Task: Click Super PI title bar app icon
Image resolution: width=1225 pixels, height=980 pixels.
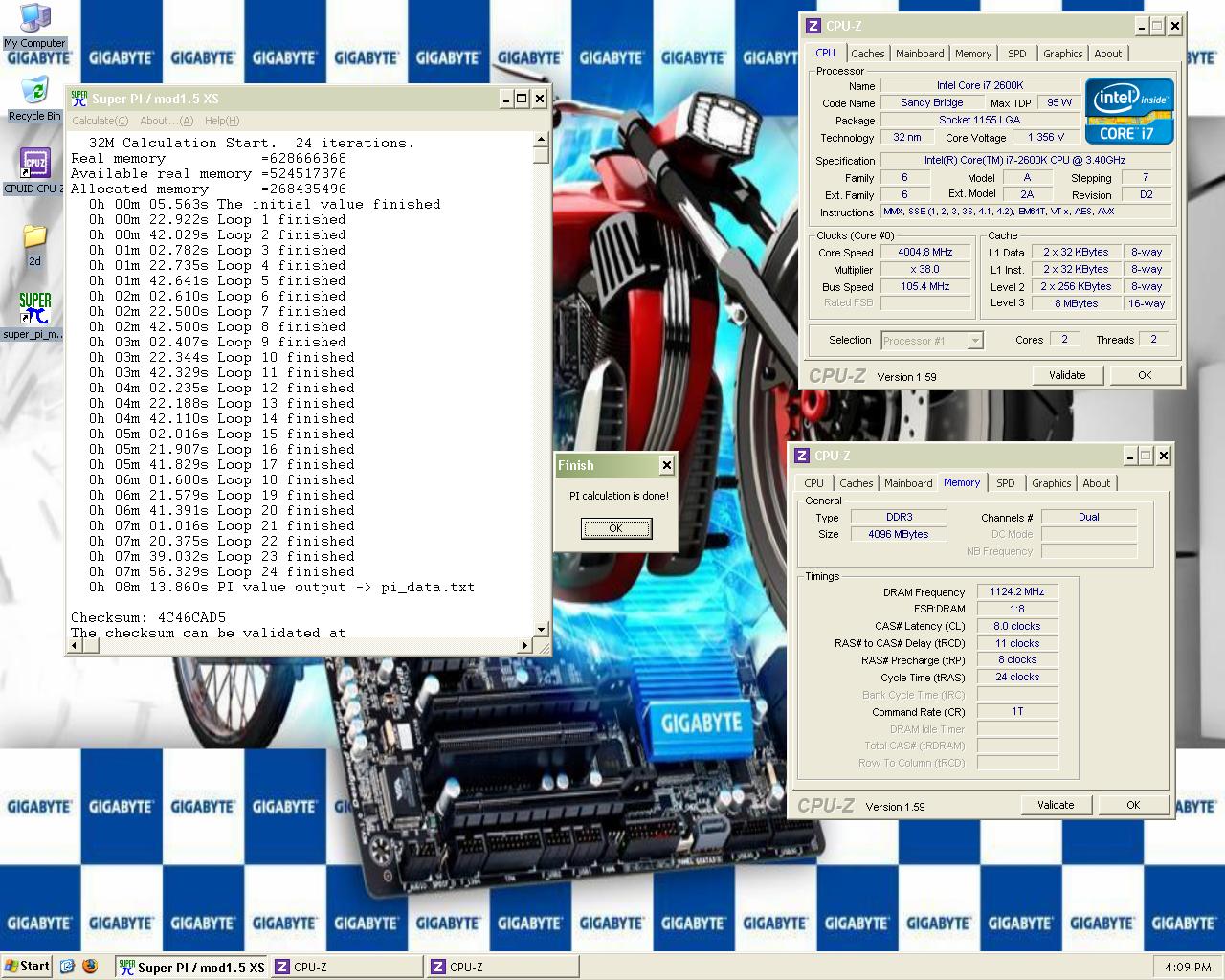Action: tap(79, 99)
